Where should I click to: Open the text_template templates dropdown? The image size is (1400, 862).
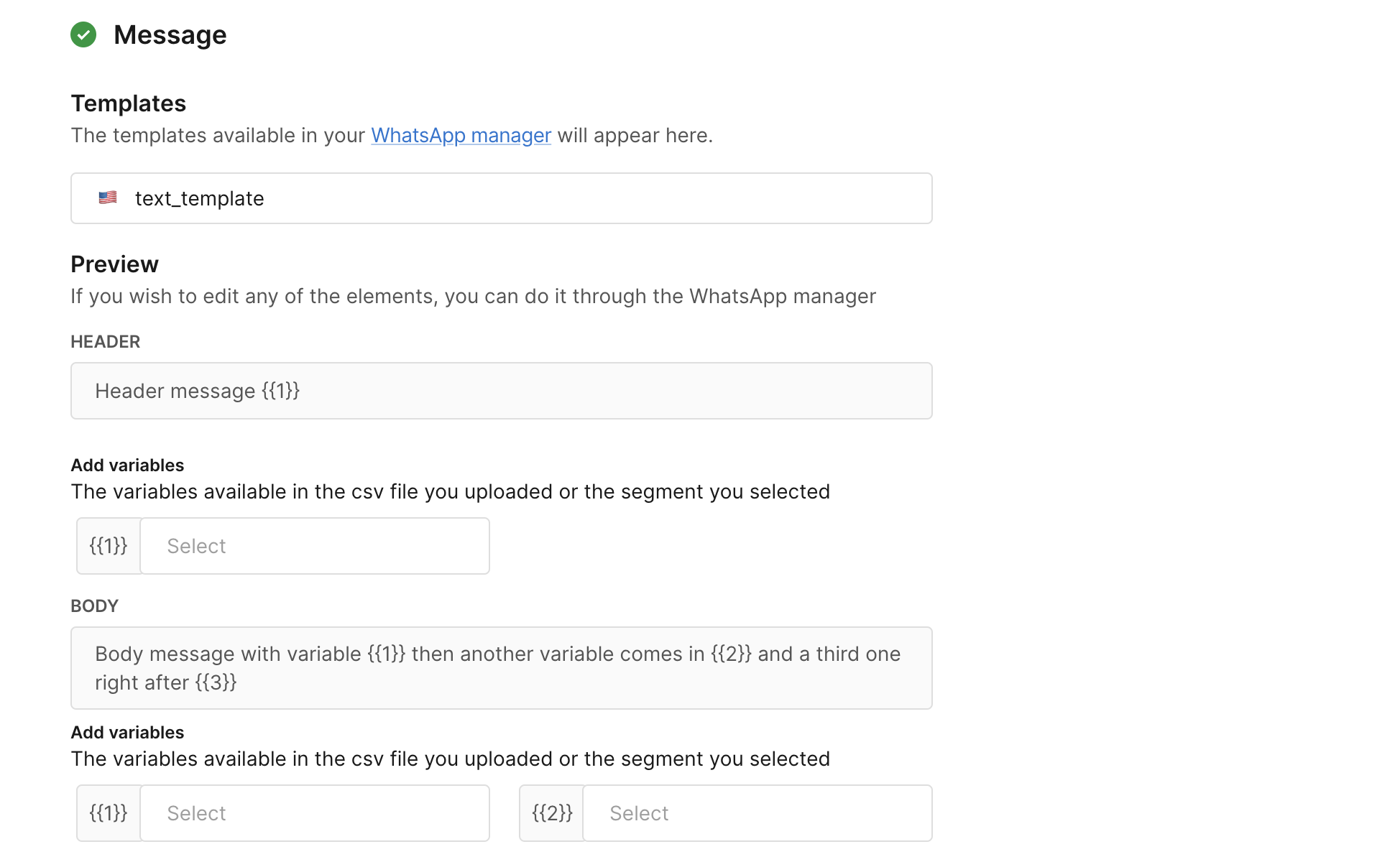point(501,198)
